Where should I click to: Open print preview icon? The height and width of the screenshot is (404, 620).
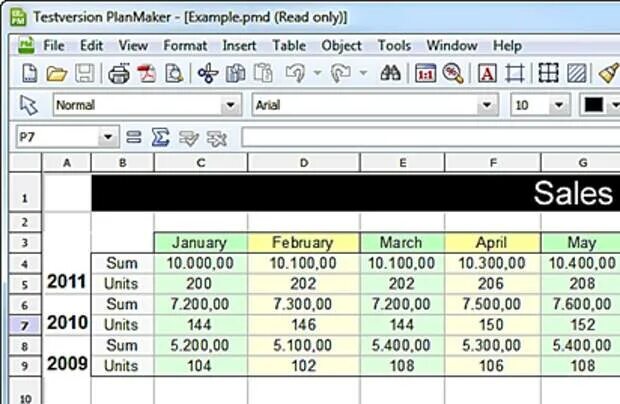coord(174,74)
